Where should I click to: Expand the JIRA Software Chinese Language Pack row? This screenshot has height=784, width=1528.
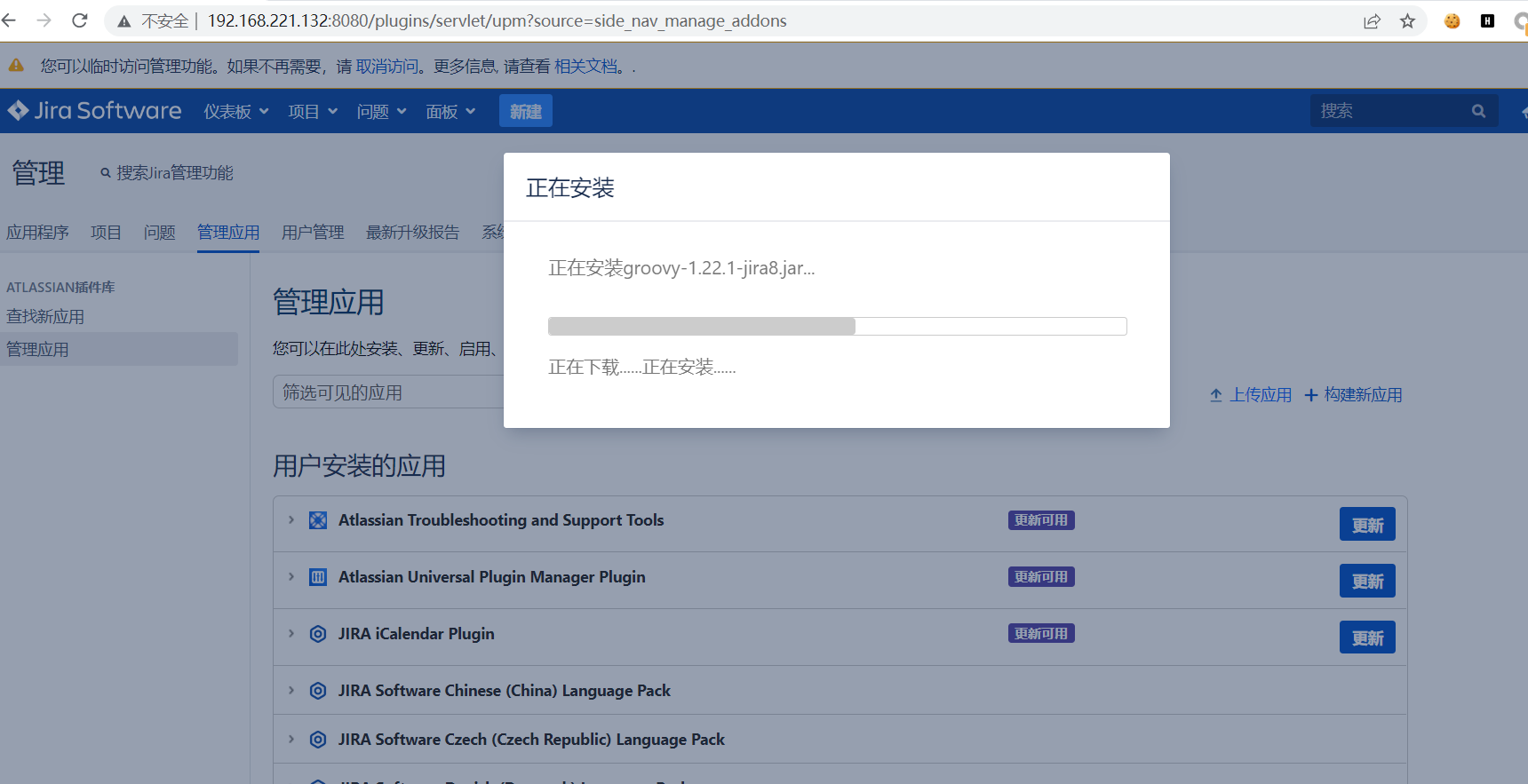pyautogui.click(x=290, y=691)
